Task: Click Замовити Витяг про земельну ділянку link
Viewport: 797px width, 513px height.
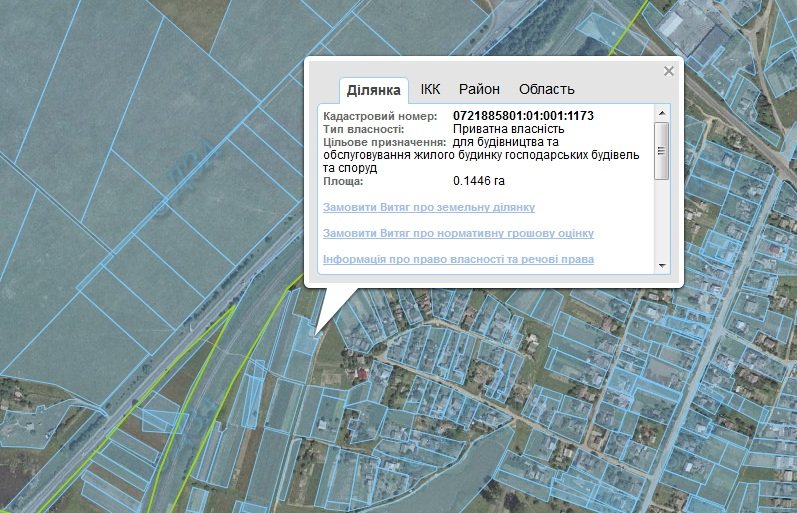Action: click(429, 207)
